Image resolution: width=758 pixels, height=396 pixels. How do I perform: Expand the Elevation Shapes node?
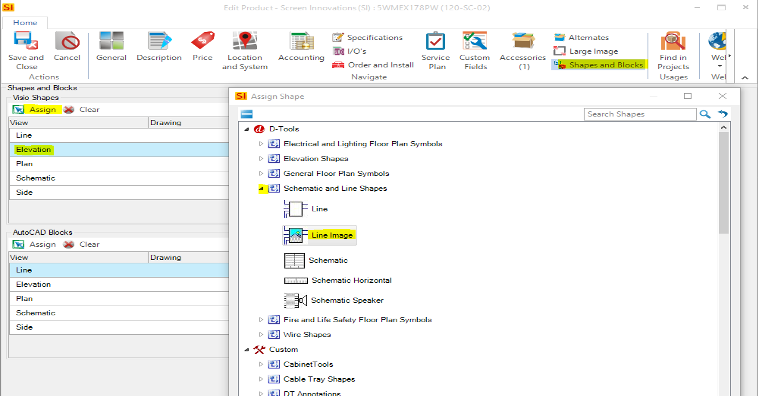pos(261,159)
